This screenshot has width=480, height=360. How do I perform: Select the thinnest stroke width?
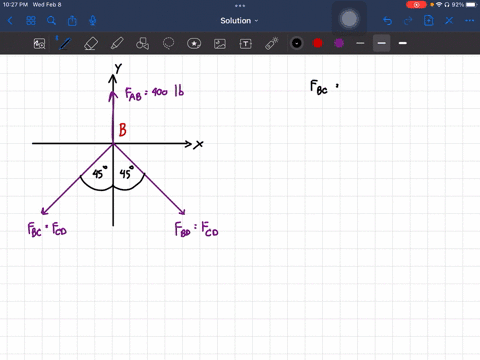click(x=360, y=43)
